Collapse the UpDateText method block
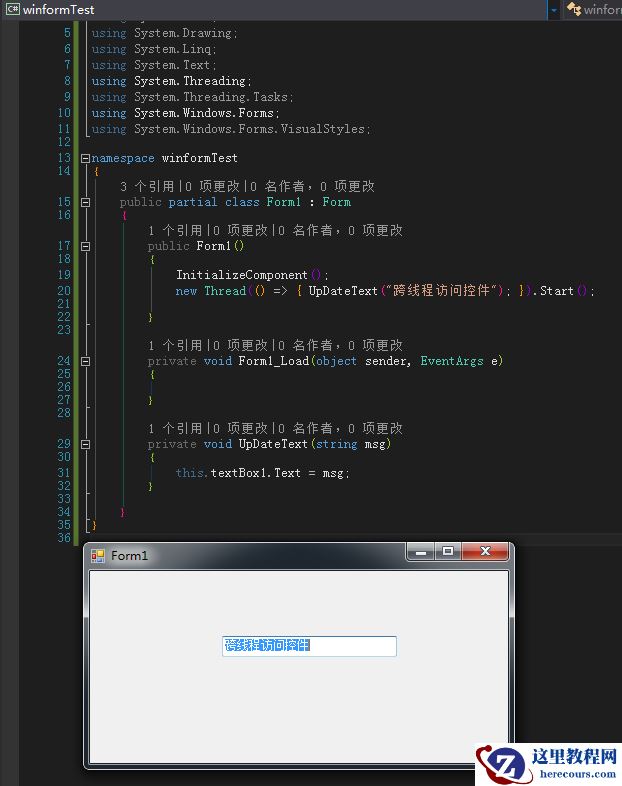The width and height of the screenshot is (622, 786). [85, 444]
